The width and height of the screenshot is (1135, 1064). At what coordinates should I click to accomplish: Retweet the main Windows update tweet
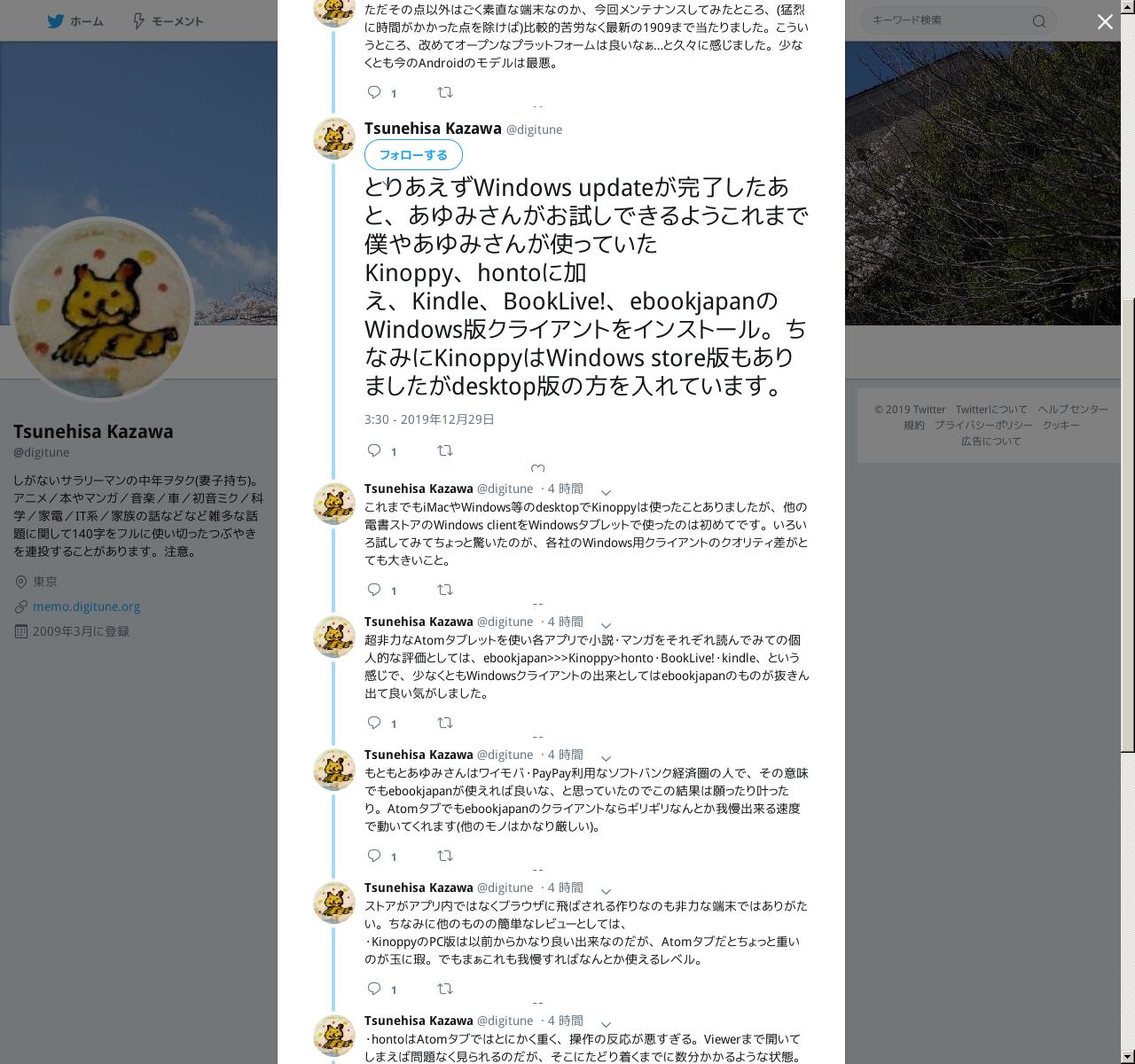pyautogui.click(x=445, y=450)
